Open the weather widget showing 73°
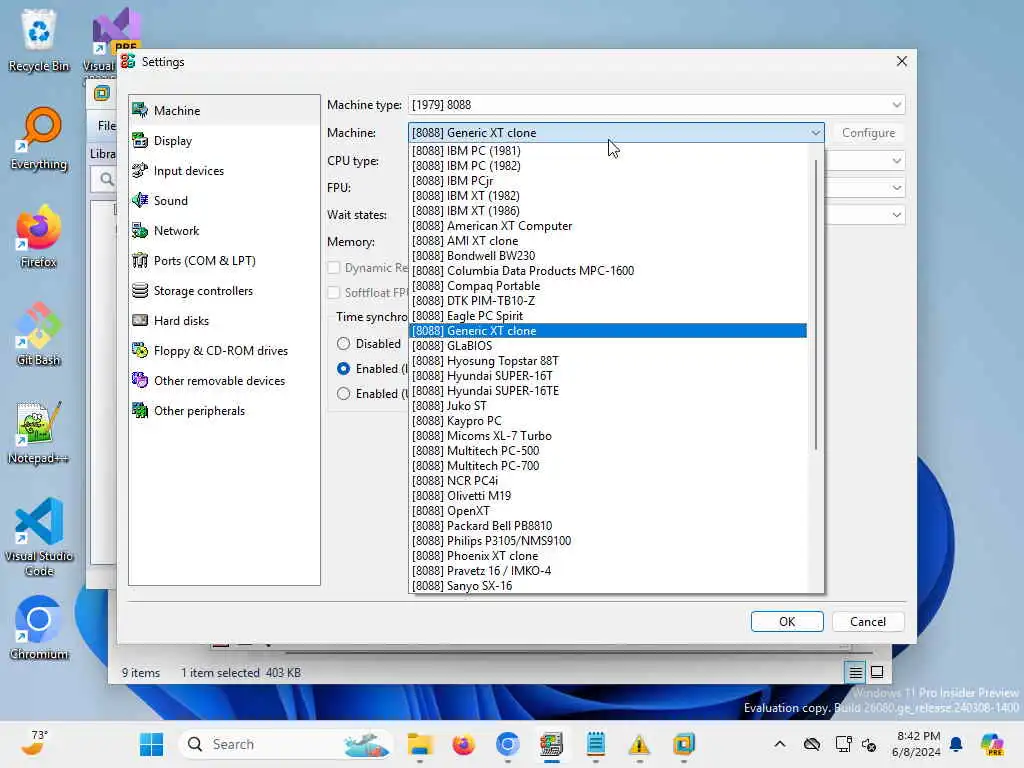Viewport: 1024px width, 768px height. 34,744
